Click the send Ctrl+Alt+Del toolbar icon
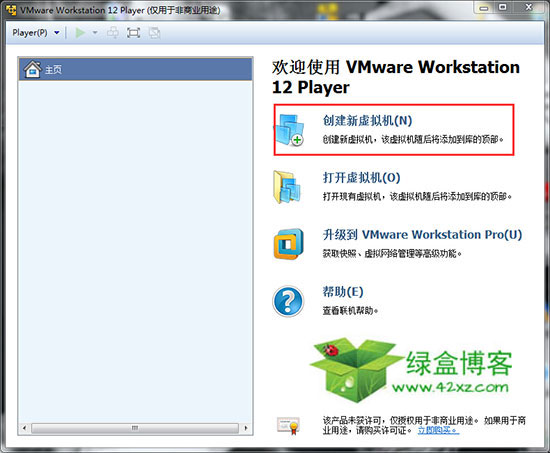Screen dimensions: 550x453 (x=113, y=33)
